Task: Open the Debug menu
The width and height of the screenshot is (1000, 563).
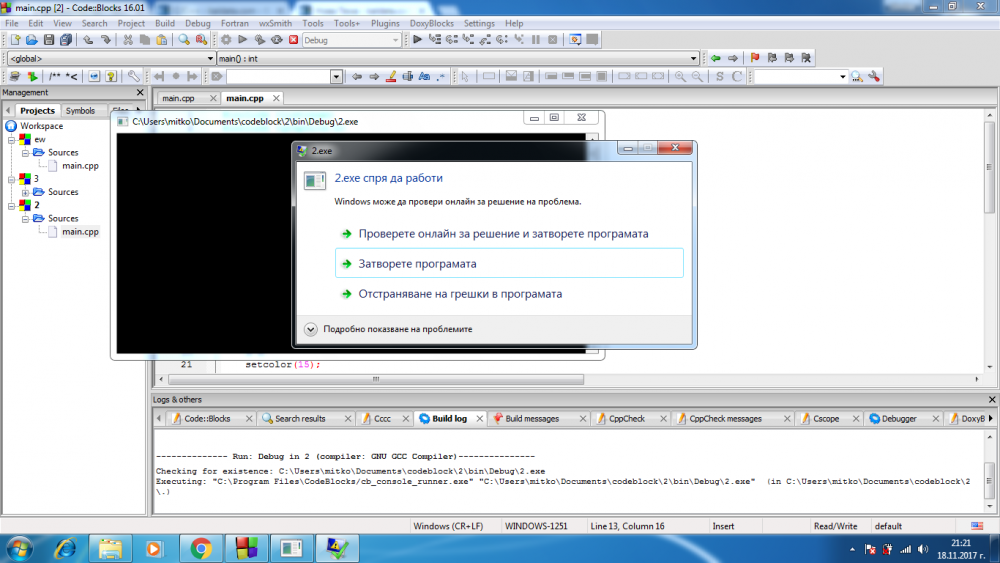Action: tap(198, 23)
